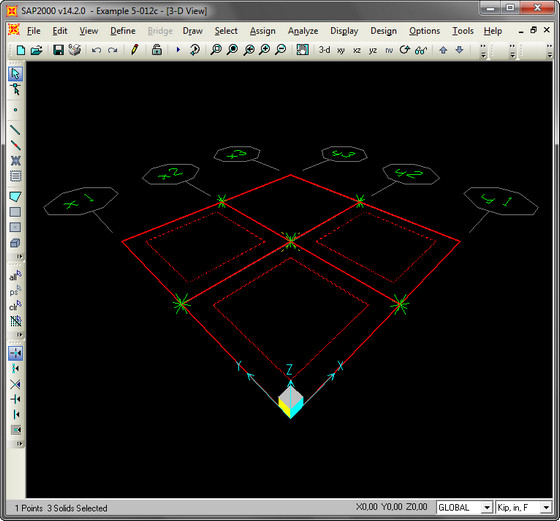Click the Run Analysis play arrow
This screenshot has width=560, height=521.
coord(178,50)
